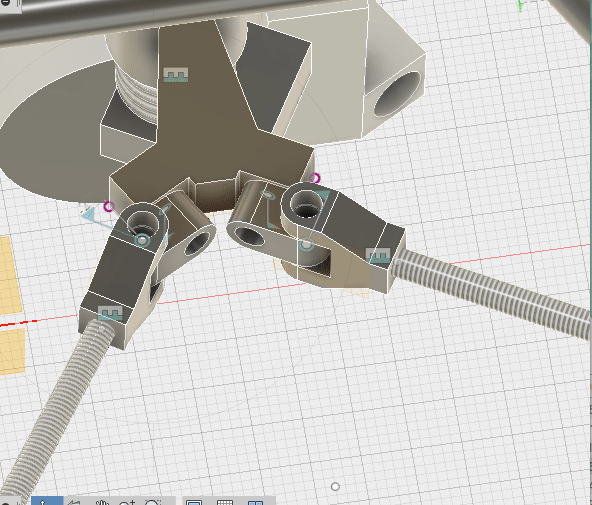Select the magenta sketch point near the left clevis
Image resolution: width=592 pixels, height=505 pixels.
click(109, 206)
